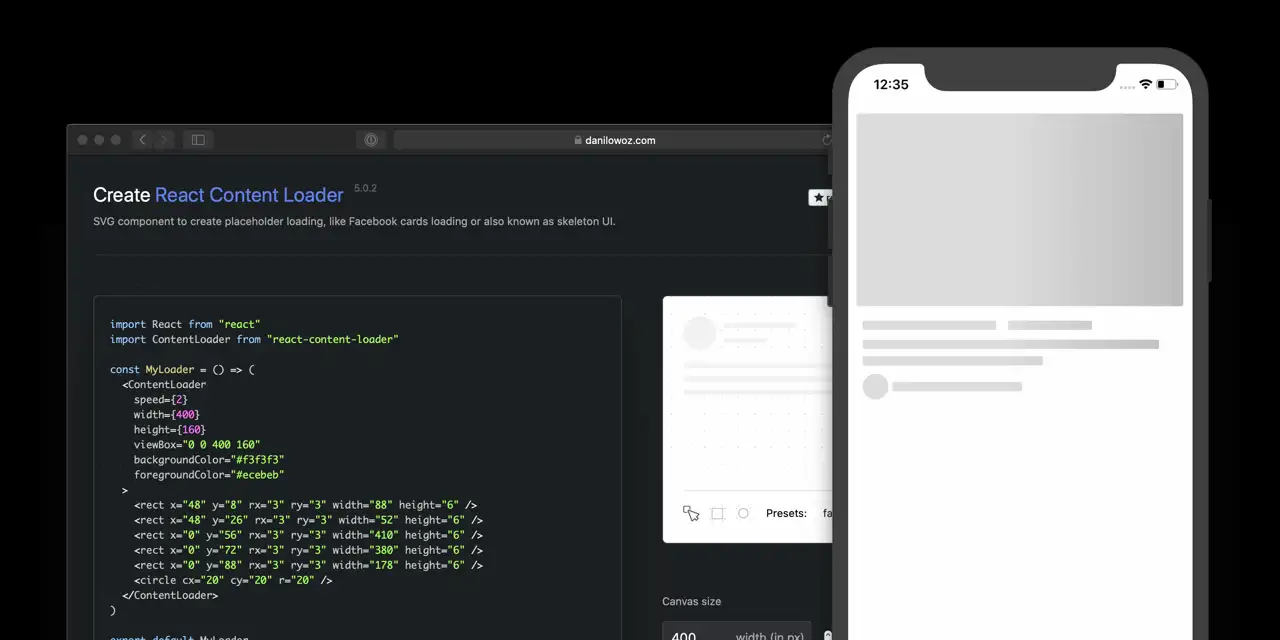Click the speed value 2 in the code editor
This screenshot has width=1280, height=640.
[179, 399]
